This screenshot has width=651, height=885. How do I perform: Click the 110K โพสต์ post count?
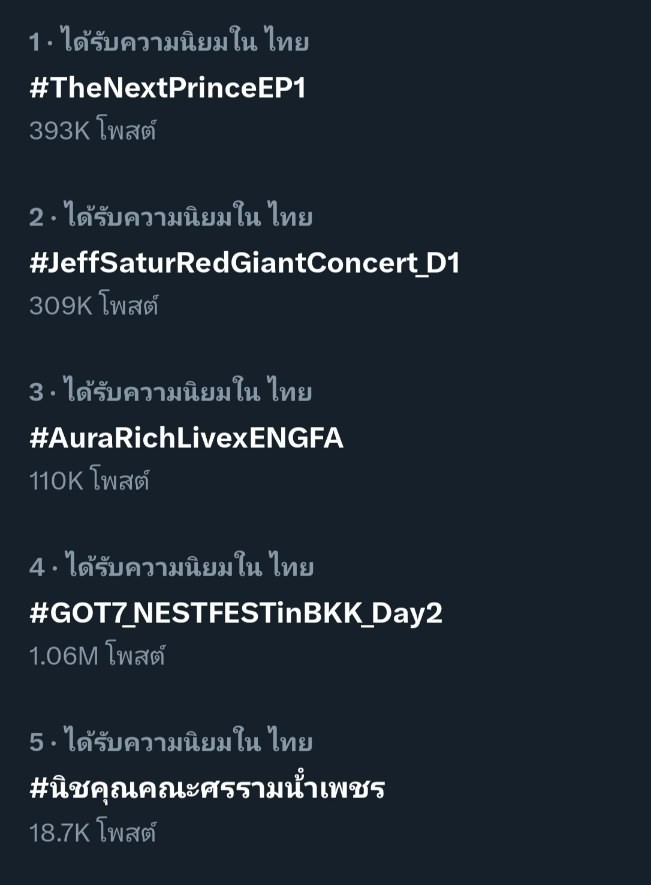tap(89, 480)
